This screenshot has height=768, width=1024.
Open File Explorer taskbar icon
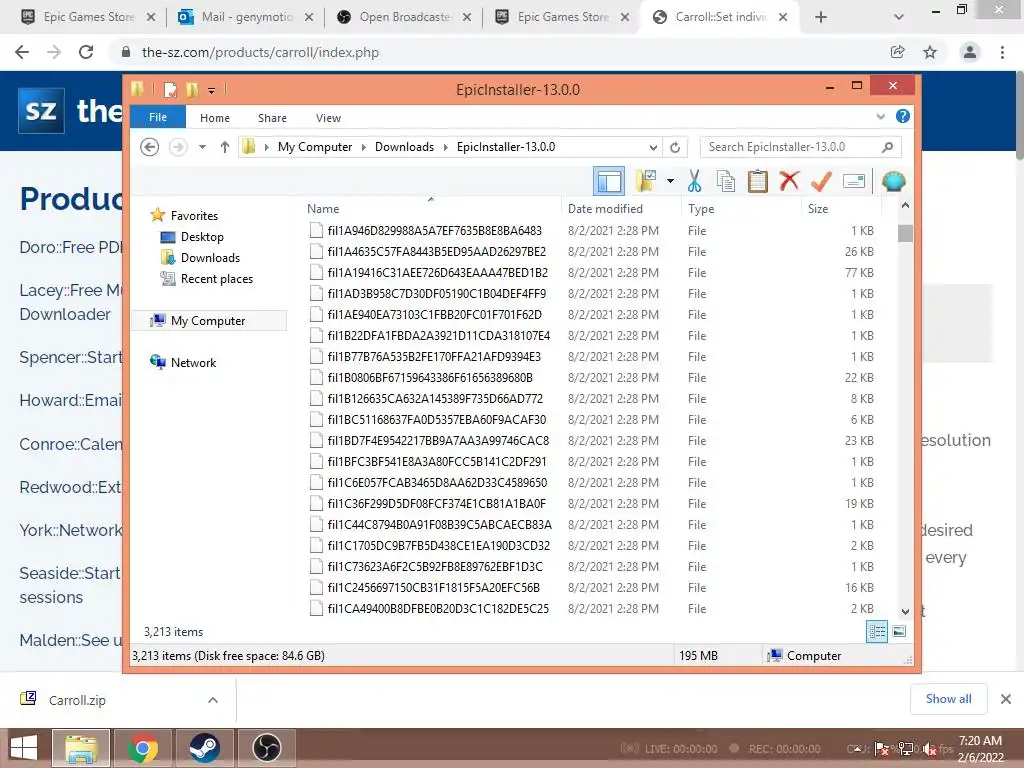(x=80, y=748)
